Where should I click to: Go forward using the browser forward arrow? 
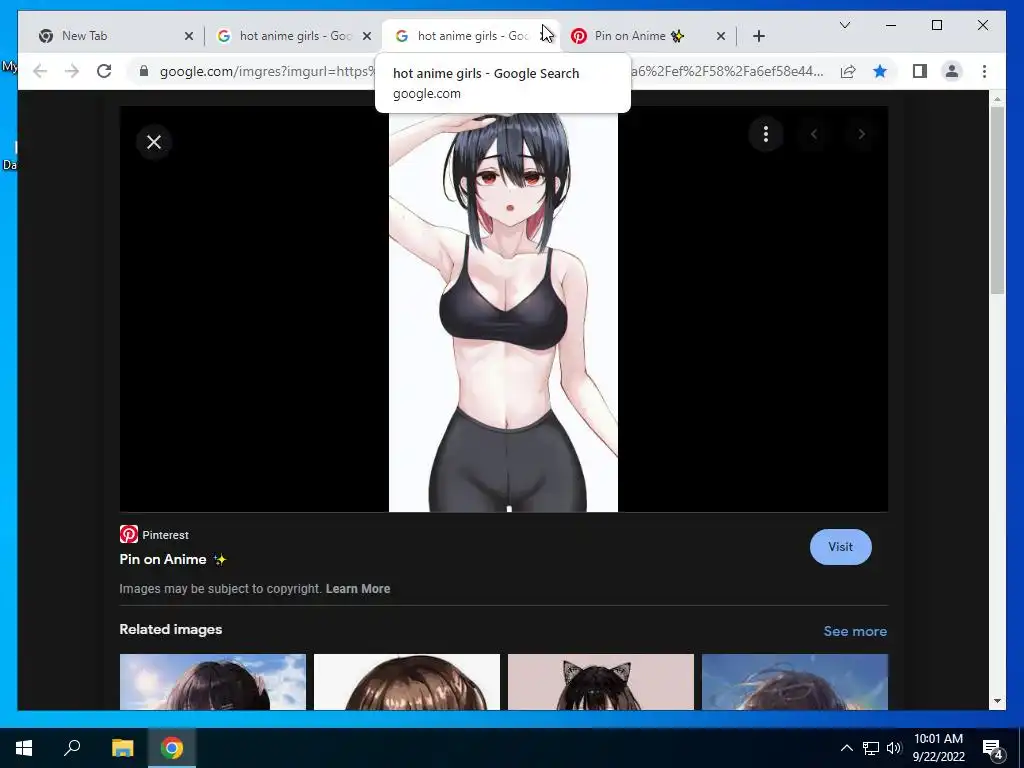(x=72, y=71)
